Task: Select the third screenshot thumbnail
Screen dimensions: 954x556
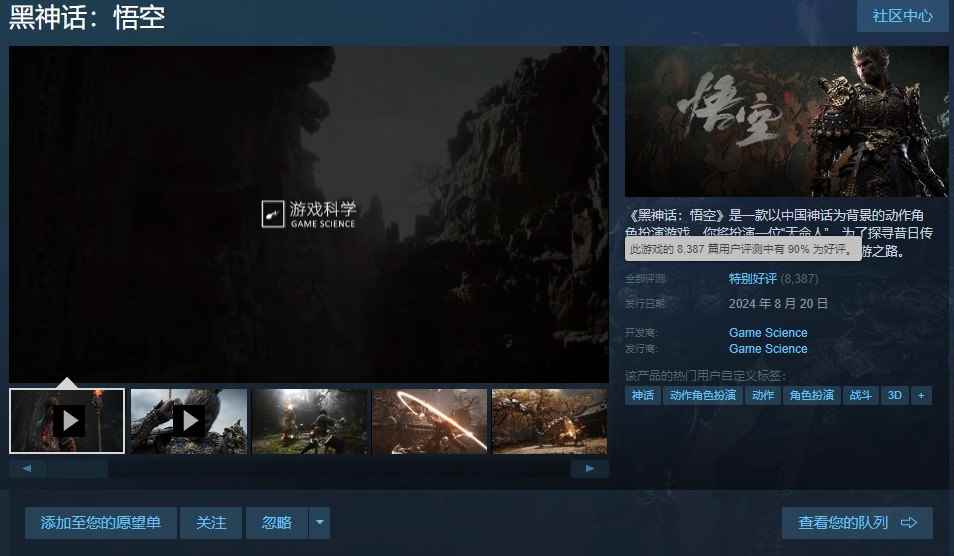Action: click(x=310, y=421)
